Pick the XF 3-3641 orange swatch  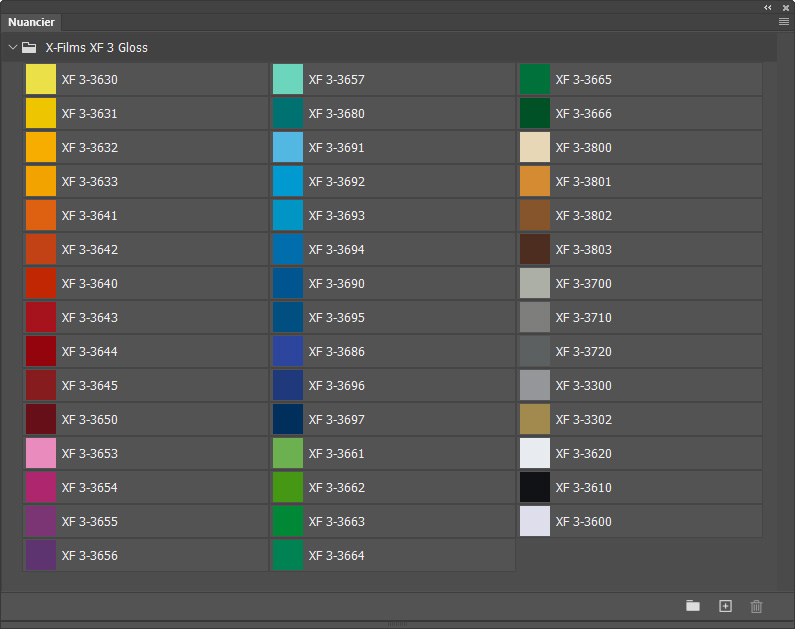(41, 215)
